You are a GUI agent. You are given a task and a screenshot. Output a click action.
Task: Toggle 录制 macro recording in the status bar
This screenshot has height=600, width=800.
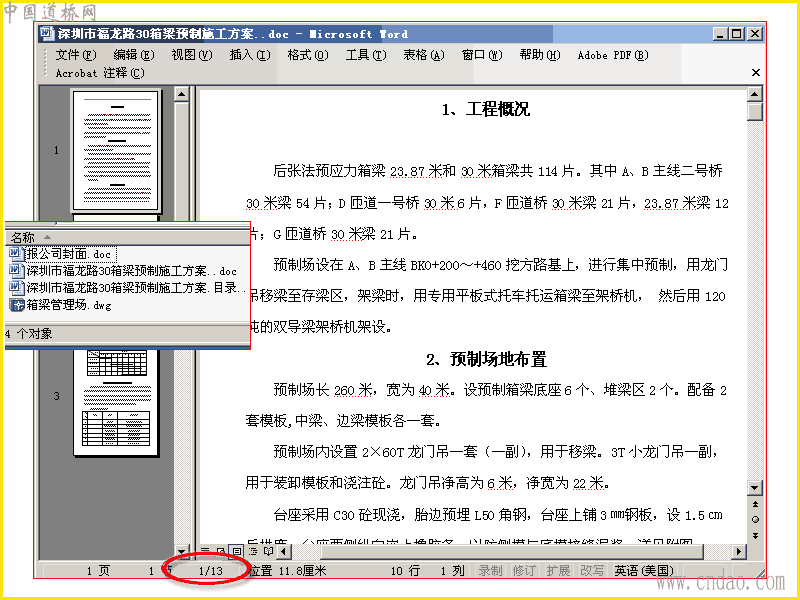490,570
